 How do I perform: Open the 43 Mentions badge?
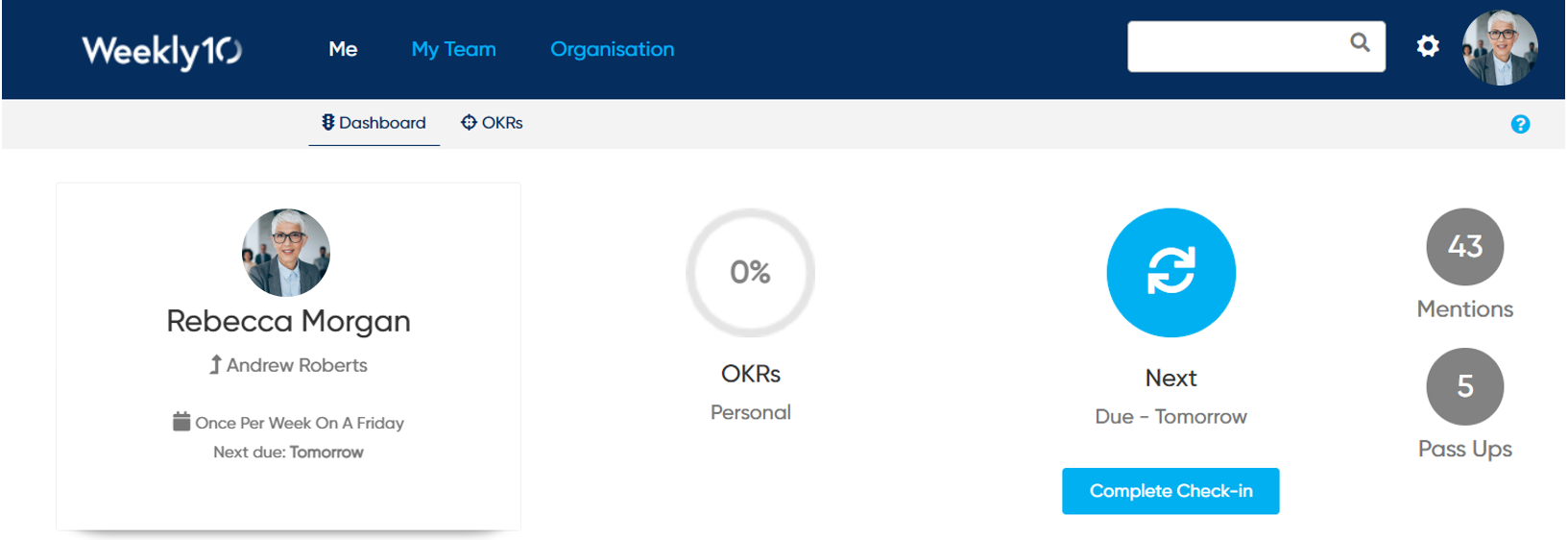1464,247
